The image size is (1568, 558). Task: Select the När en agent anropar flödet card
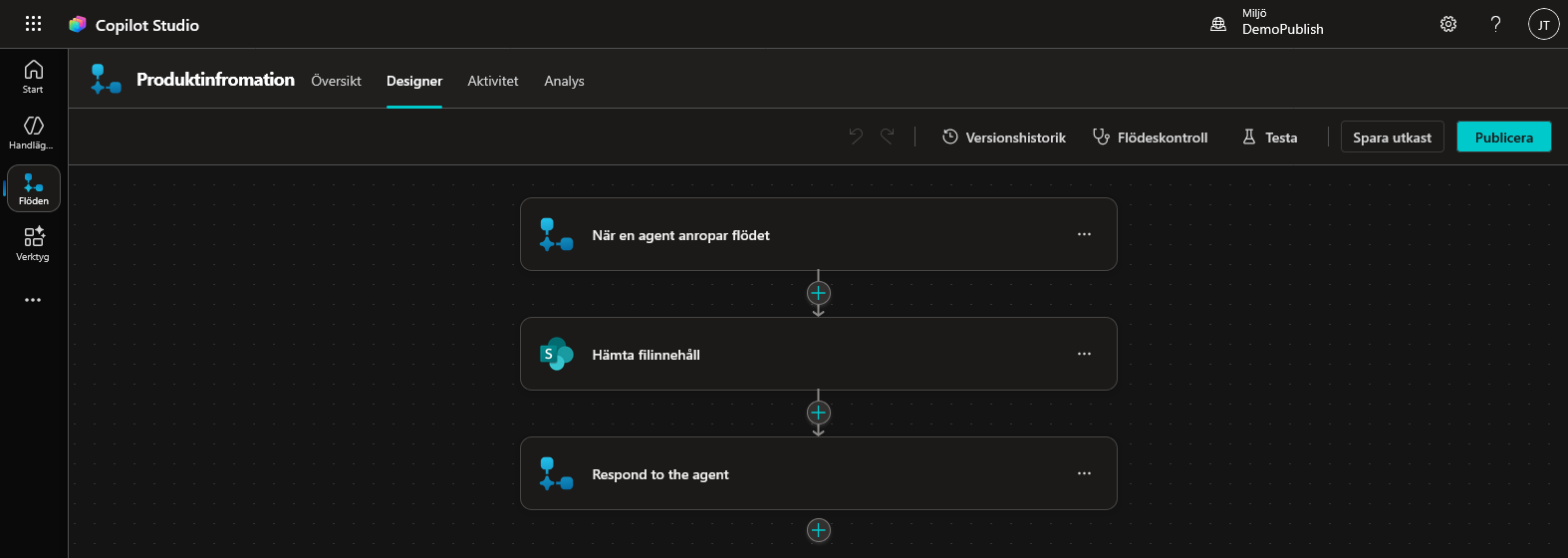(x=818, y=234)
